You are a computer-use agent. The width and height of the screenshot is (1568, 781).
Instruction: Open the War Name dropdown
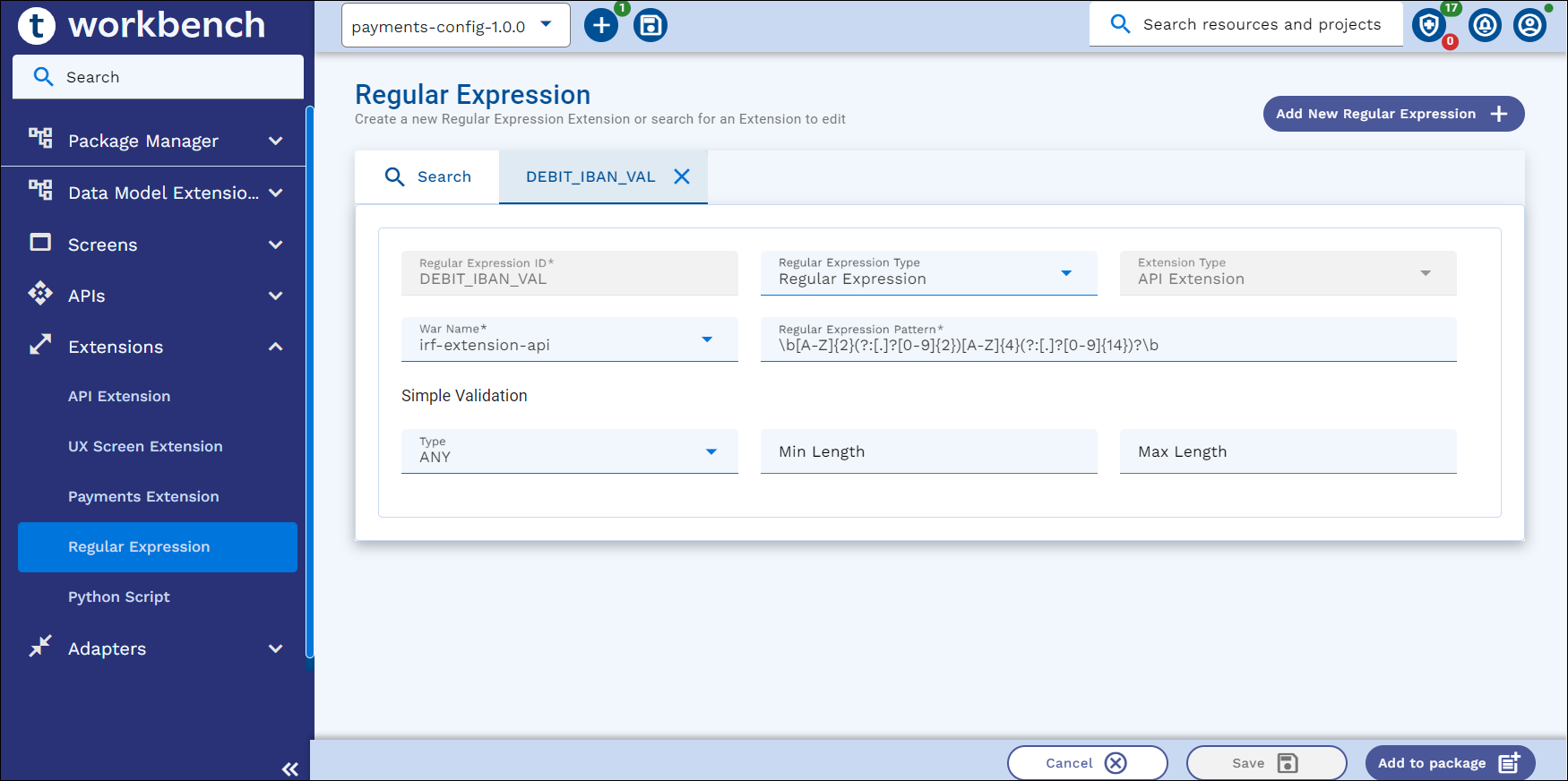(x=569, y=339)
